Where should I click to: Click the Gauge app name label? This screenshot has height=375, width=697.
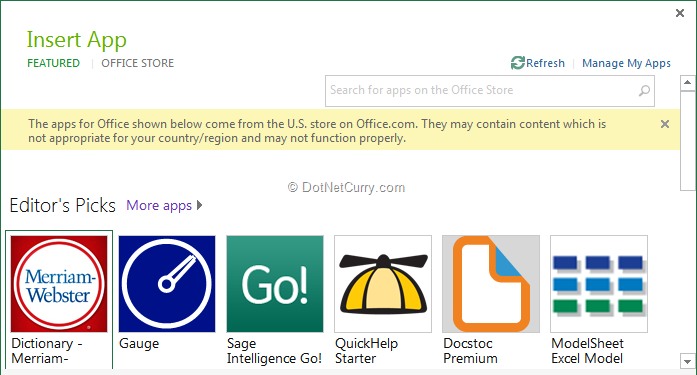[139, 343]
